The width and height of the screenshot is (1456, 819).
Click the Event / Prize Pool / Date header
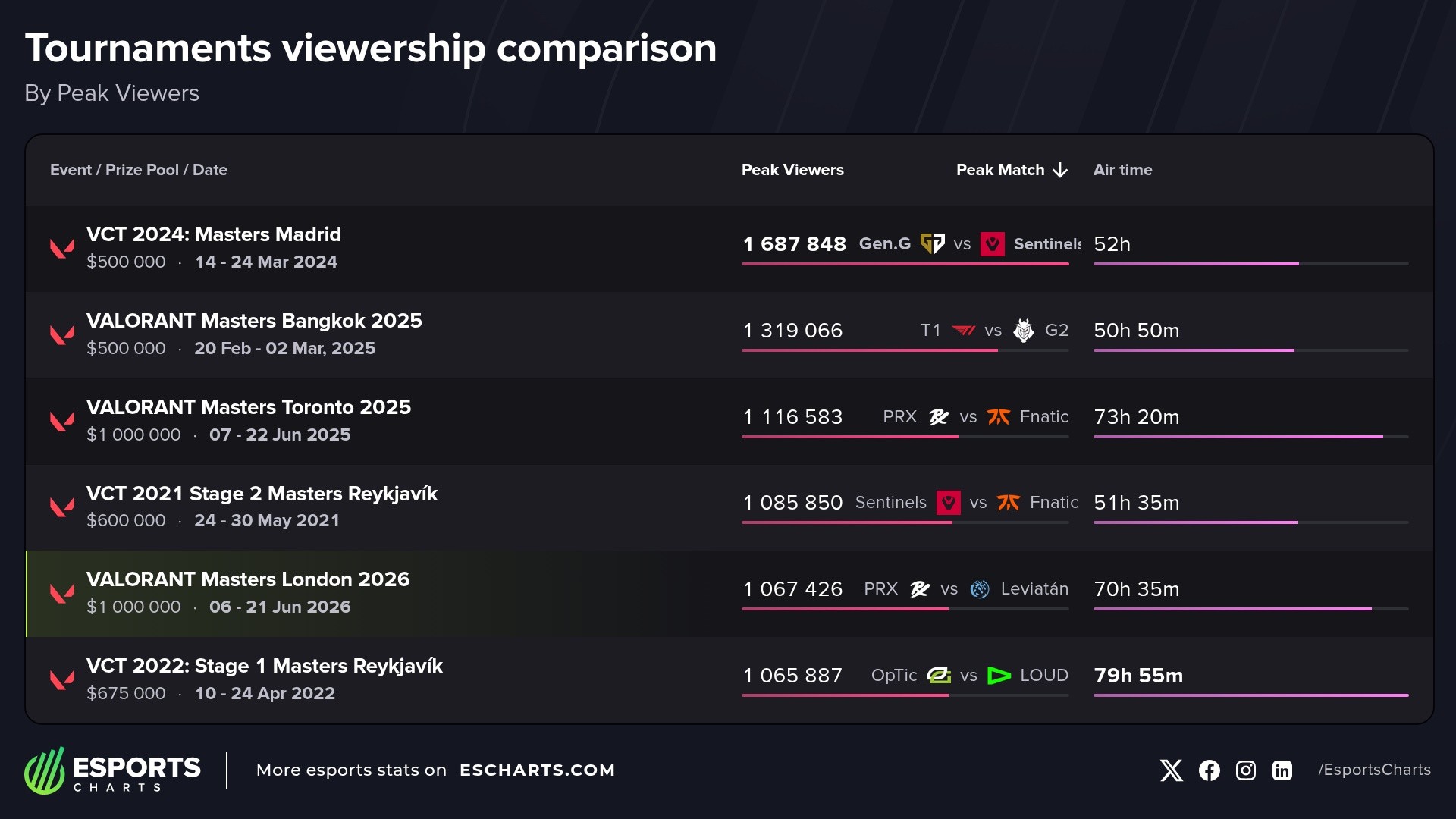click(139, 170)
